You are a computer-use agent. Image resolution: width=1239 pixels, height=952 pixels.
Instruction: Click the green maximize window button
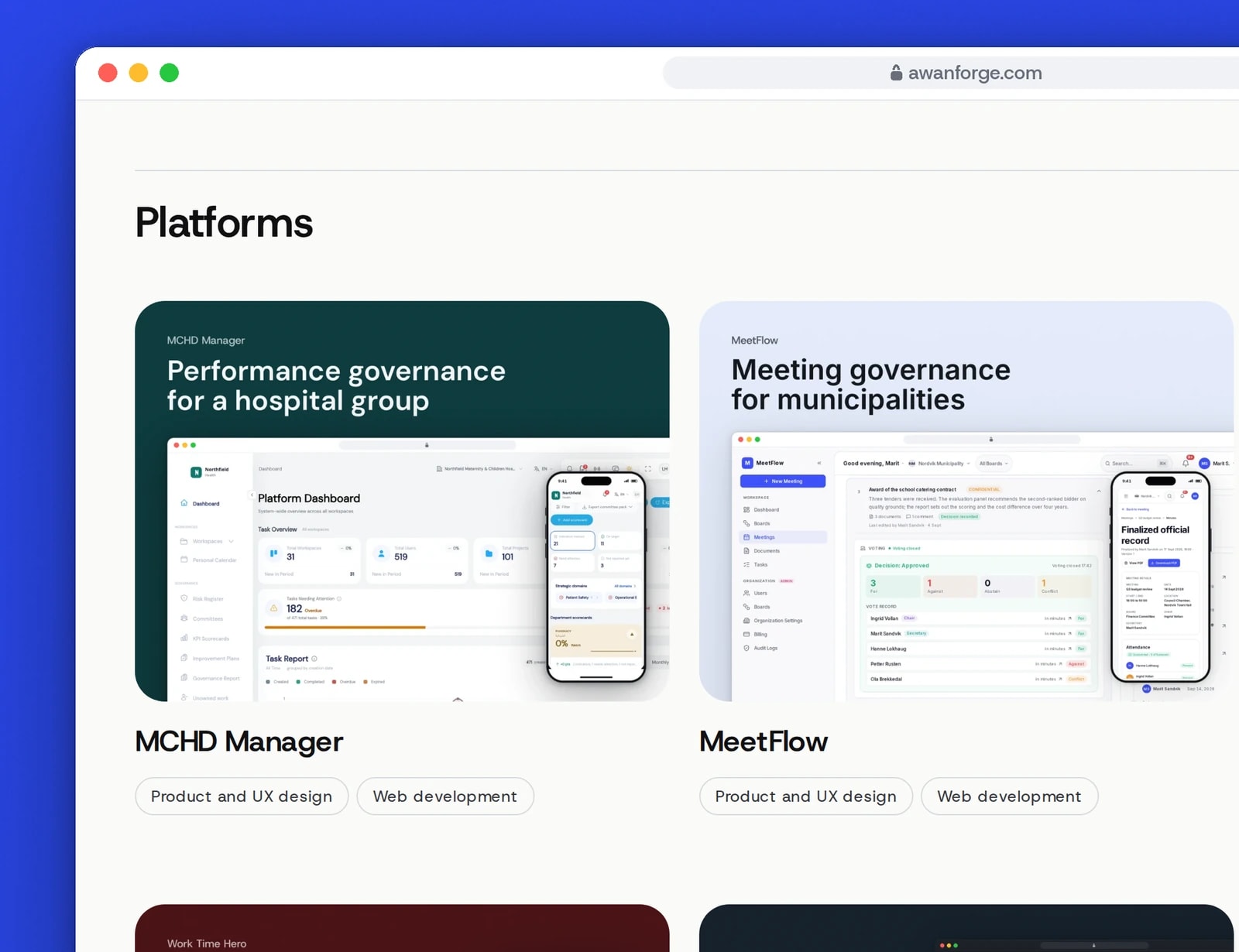tap(169, 73)
